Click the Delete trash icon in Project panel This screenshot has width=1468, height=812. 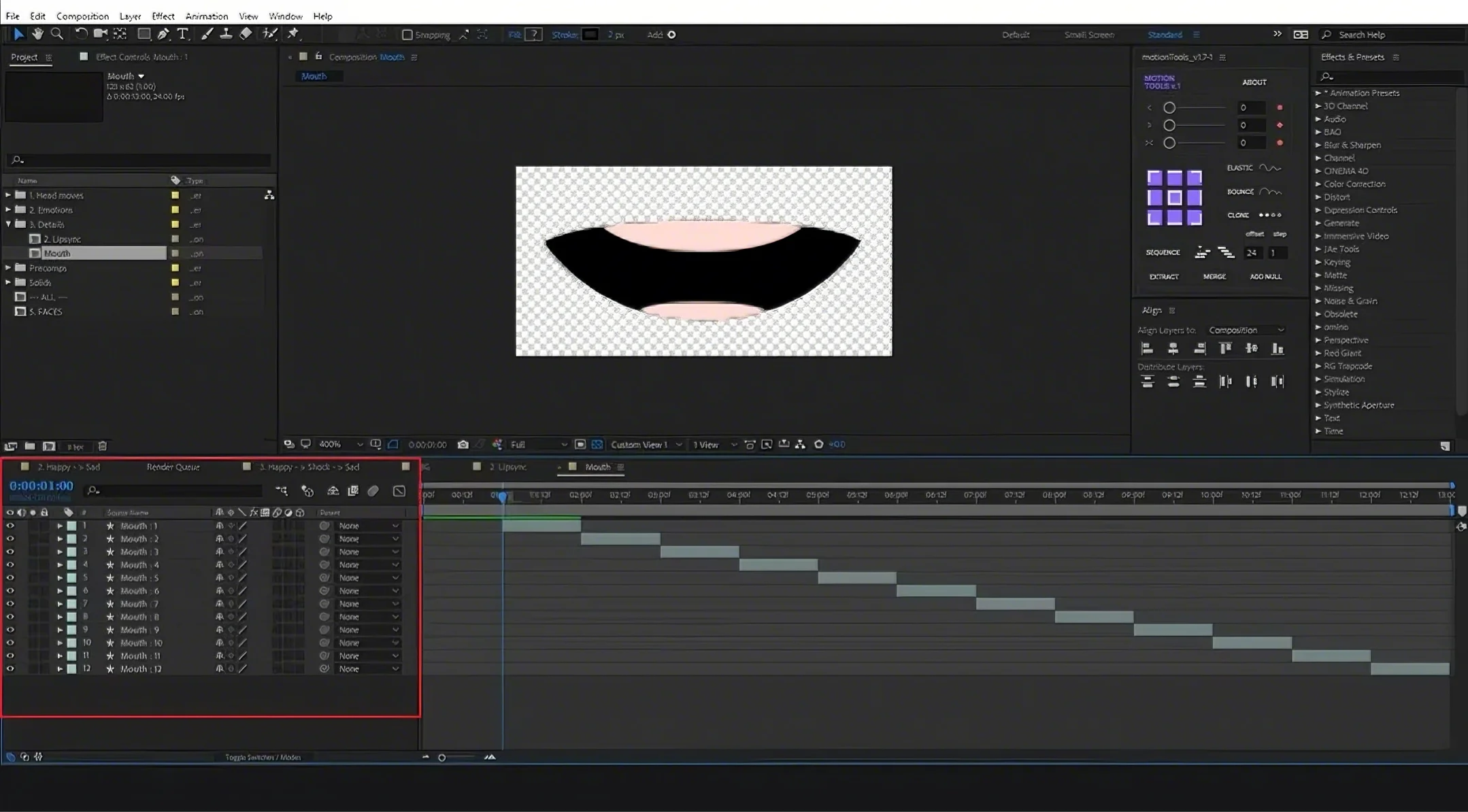tap(103, 446)
